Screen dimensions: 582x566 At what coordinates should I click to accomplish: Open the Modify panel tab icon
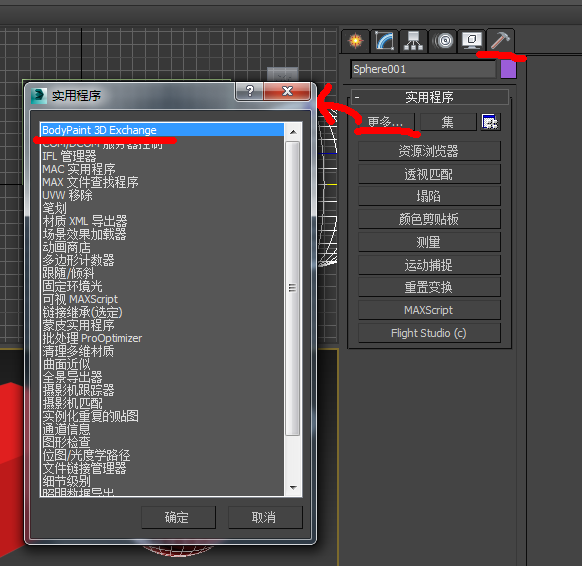point(385,41)
